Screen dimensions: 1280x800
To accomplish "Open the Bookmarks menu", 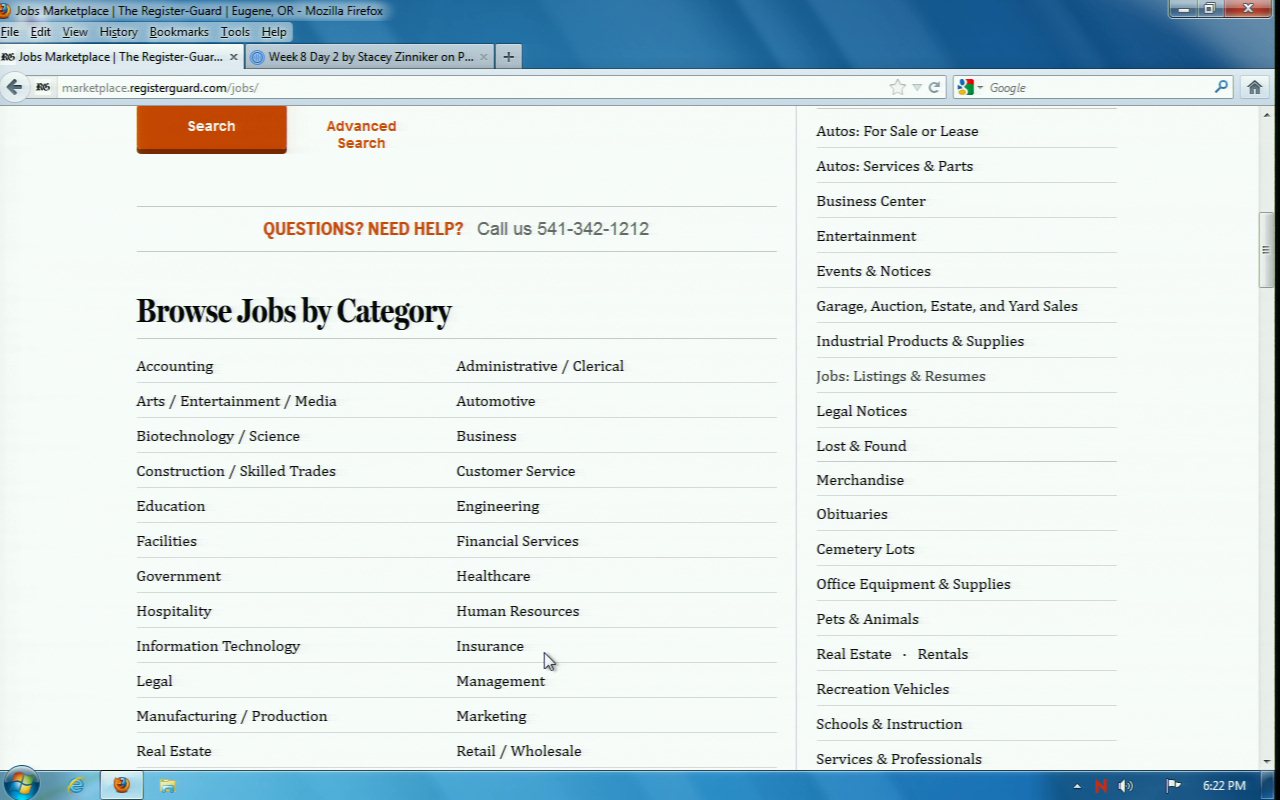I will tap(178, 32).
